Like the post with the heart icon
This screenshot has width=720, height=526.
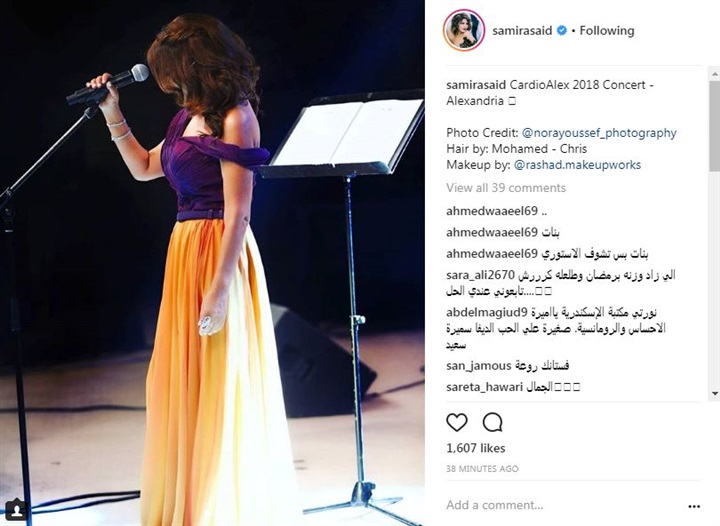(457, 422)
